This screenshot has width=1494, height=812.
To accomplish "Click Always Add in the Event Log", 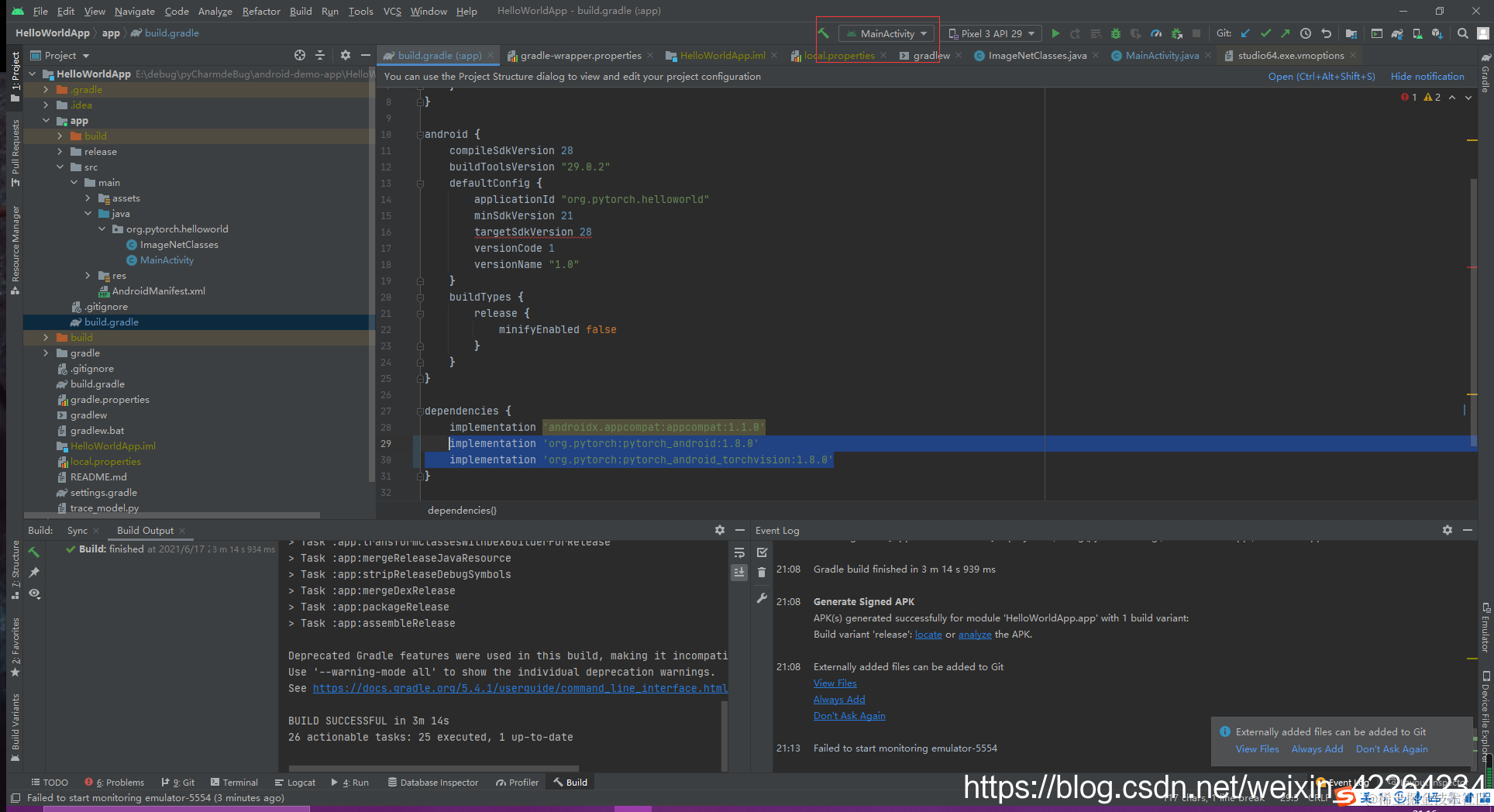I will click(839, 700).
